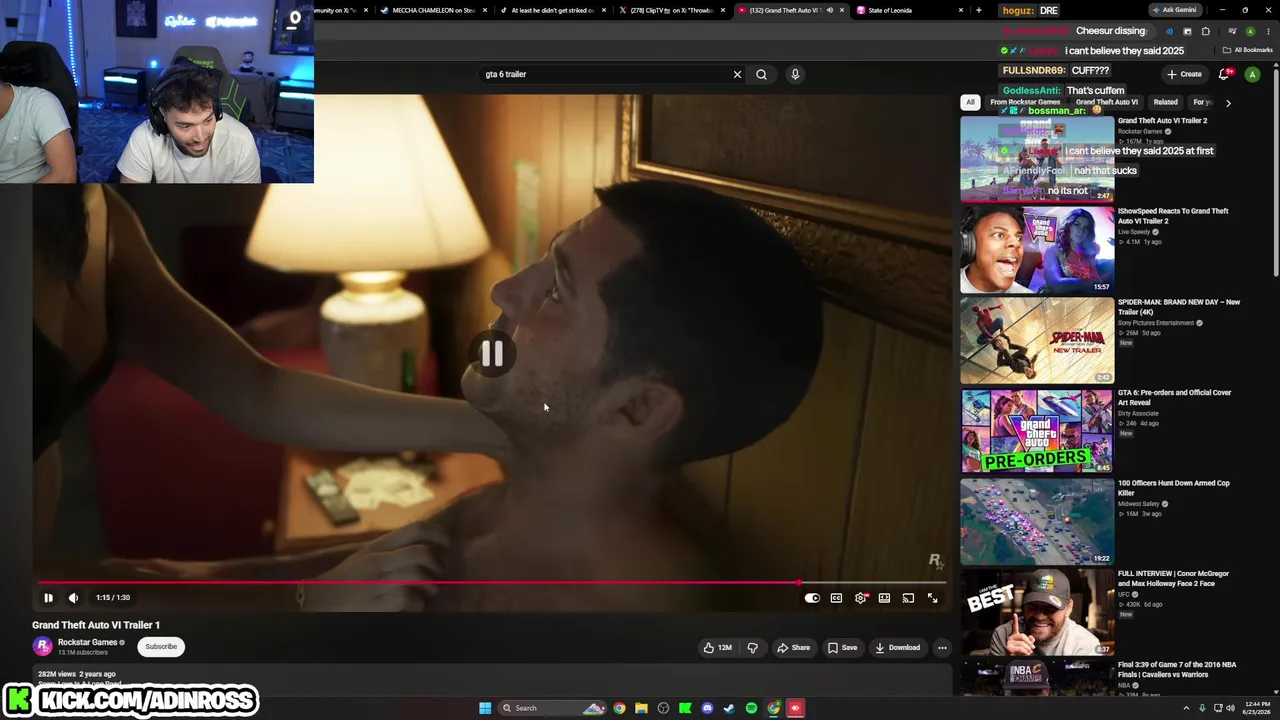Select the 'Related' filter chip
Viewport: 1280px width, 720px height.
tap(1165, 102)
